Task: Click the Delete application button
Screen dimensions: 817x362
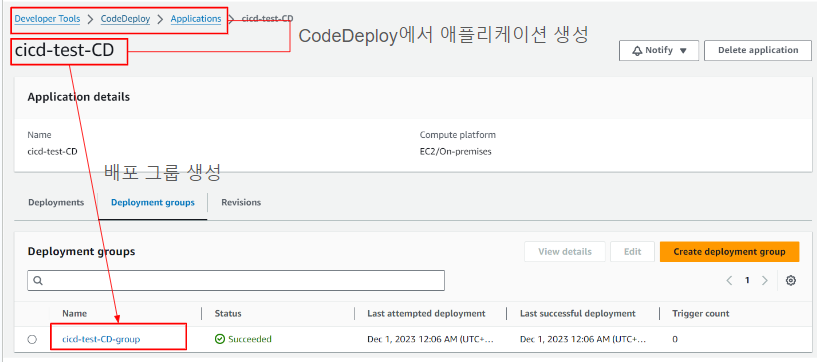Action: (x=758, y=51)
